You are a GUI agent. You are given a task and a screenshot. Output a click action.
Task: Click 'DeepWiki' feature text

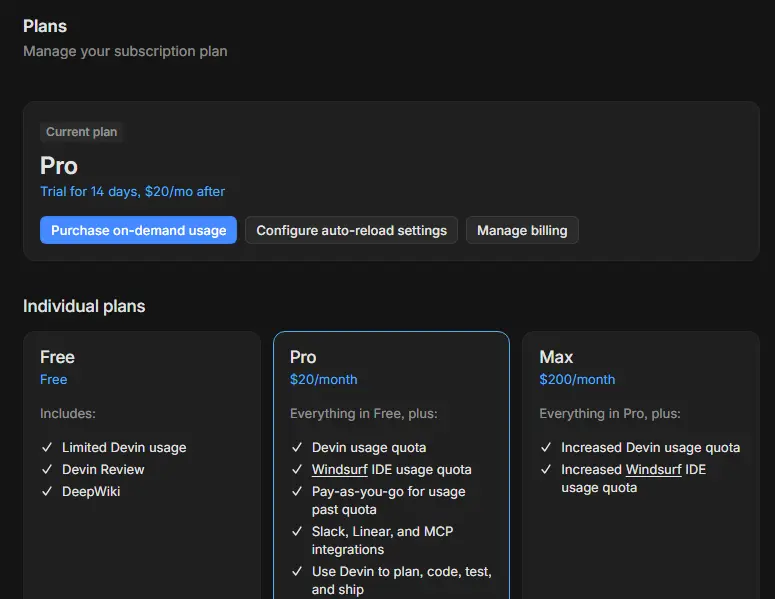tap(91, 492)
